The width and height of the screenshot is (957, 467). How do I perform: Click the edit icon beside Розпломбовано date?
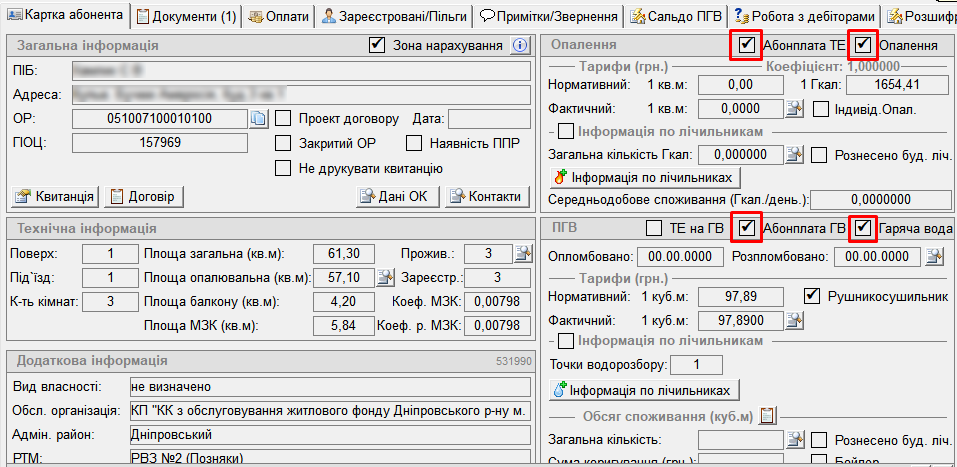click(x=934, y=257)
